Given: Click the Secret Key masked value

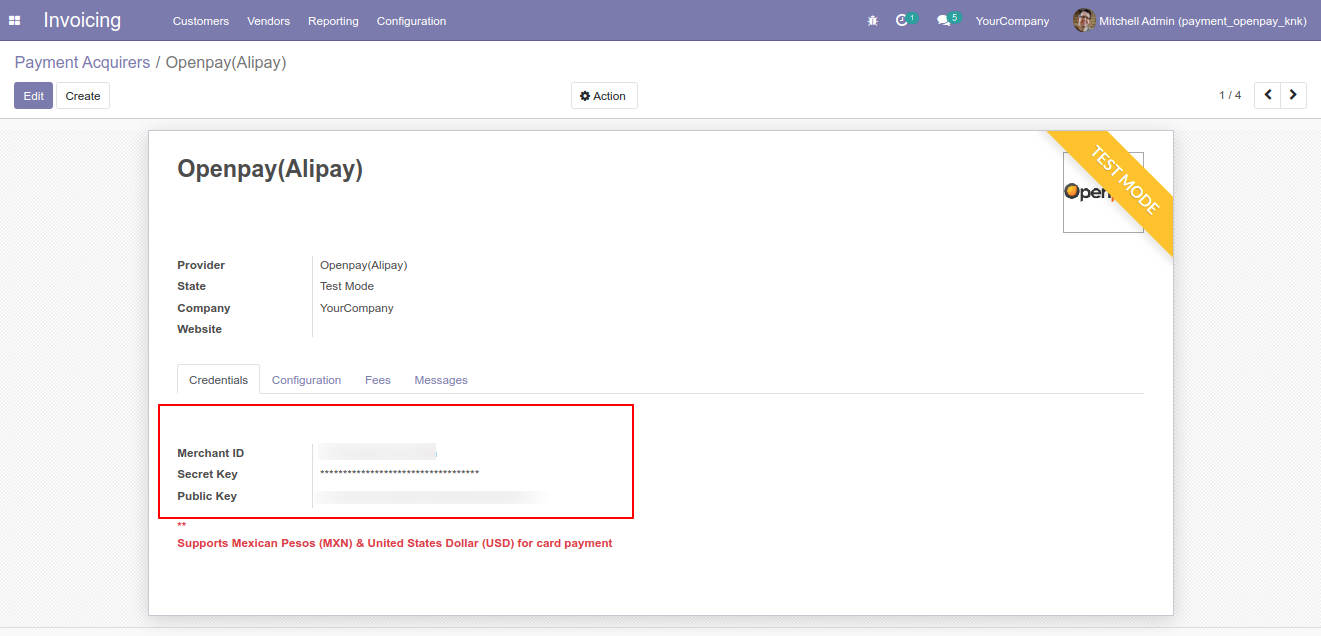Looking at the screenshot, I should coord(400,474).
